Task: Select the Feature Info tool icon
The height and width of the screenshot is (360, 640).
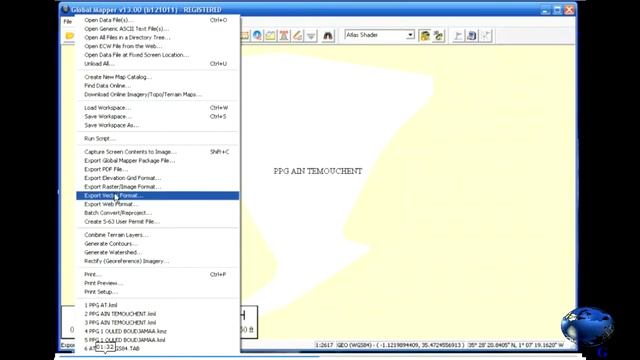Action: coord(257,36)
